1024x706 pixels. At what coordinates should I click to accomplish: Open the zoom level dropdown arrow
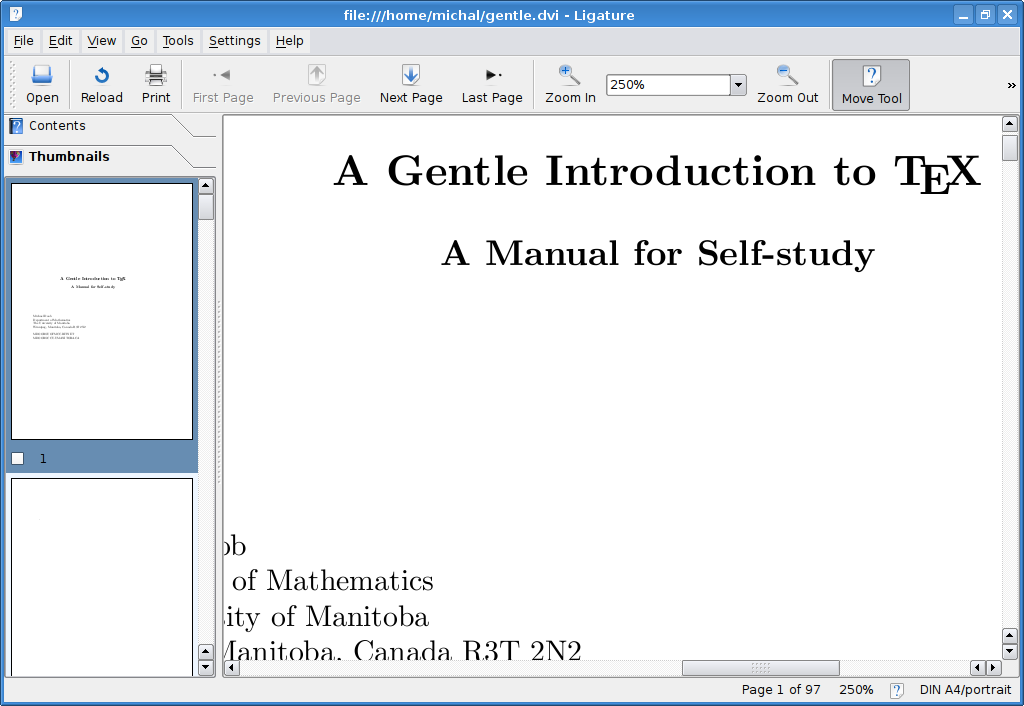point(738,85)
